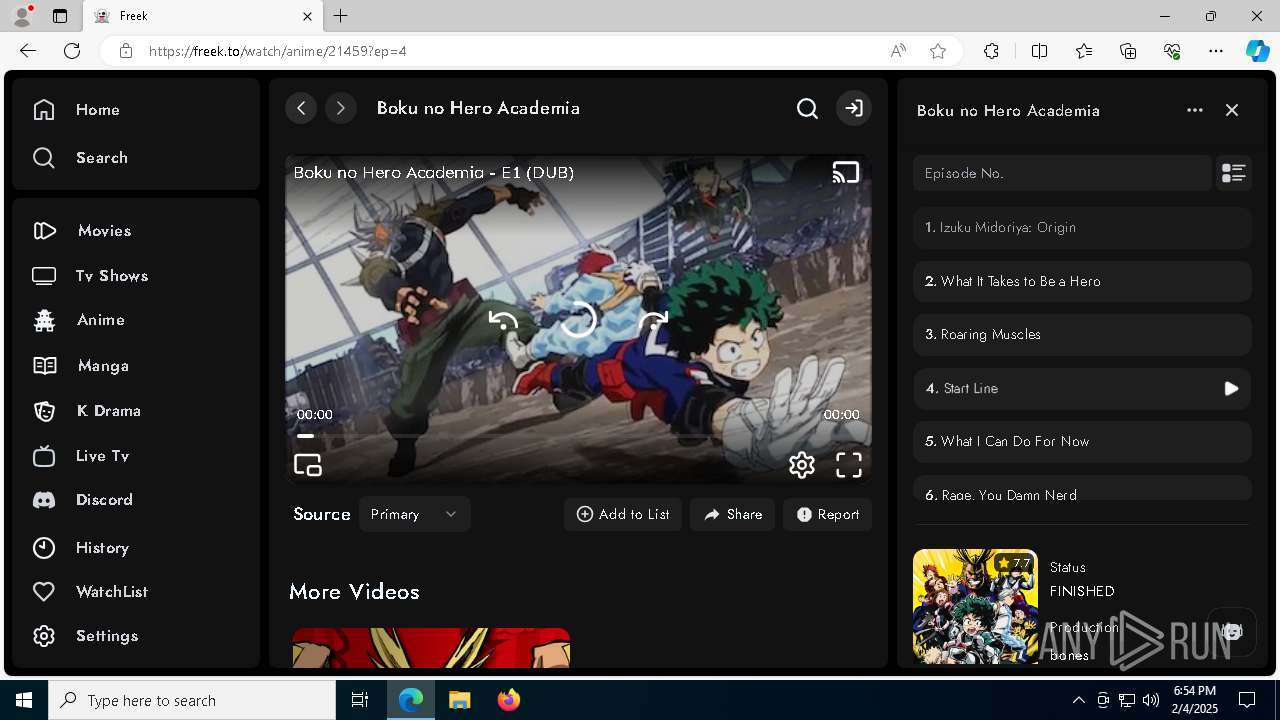The width and height of the screenshot is (1280, 720).
Task: Click the address bar URL
Action: coord(278,51)
